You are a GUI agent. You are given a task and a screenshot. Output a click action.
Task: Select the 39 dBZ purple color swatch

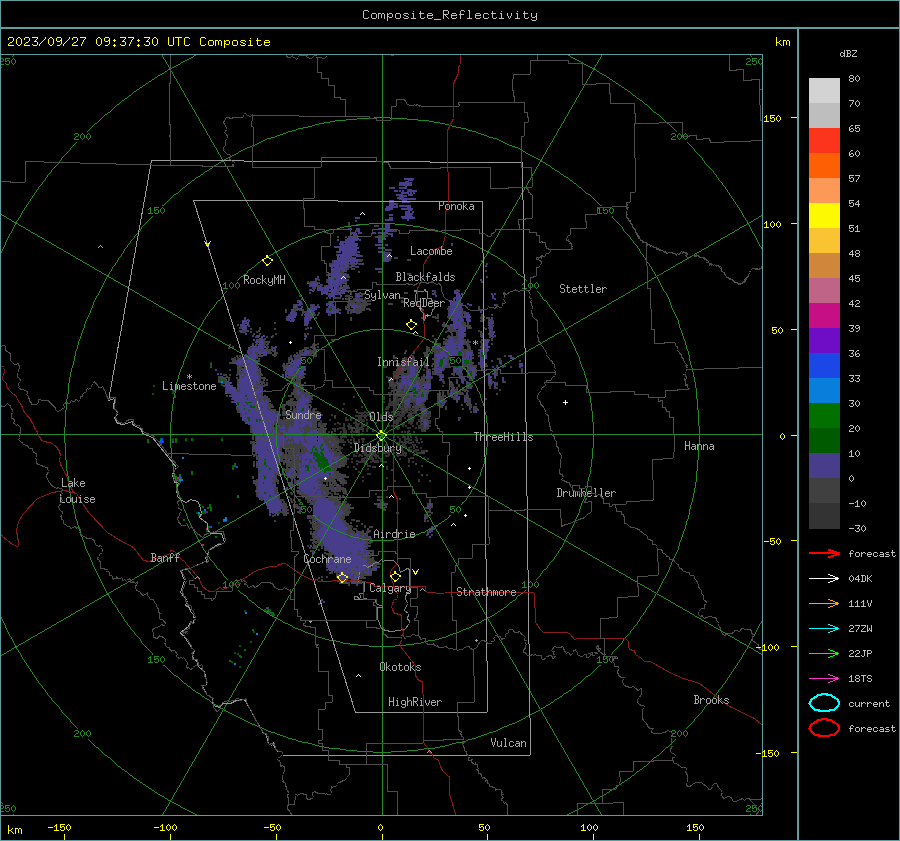point(824,341)
